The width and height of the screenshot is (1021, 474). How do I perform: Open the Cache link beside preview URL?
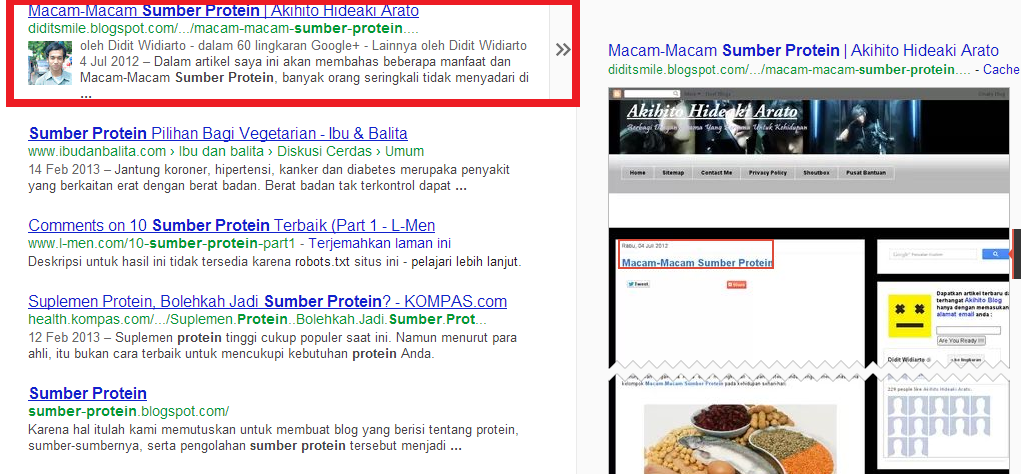(1001, 70)
